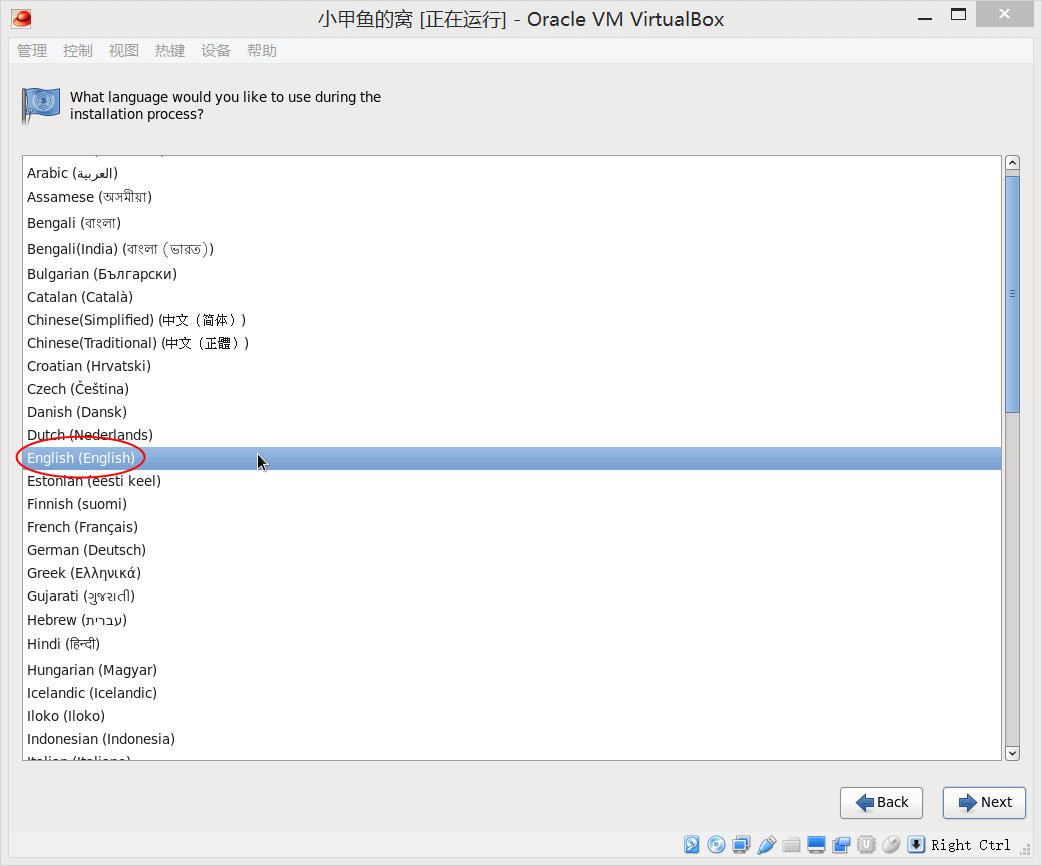Select German (Deutsch) in the list
Viewport: 1042px width, 866px height.
click(x=86, y=550)
